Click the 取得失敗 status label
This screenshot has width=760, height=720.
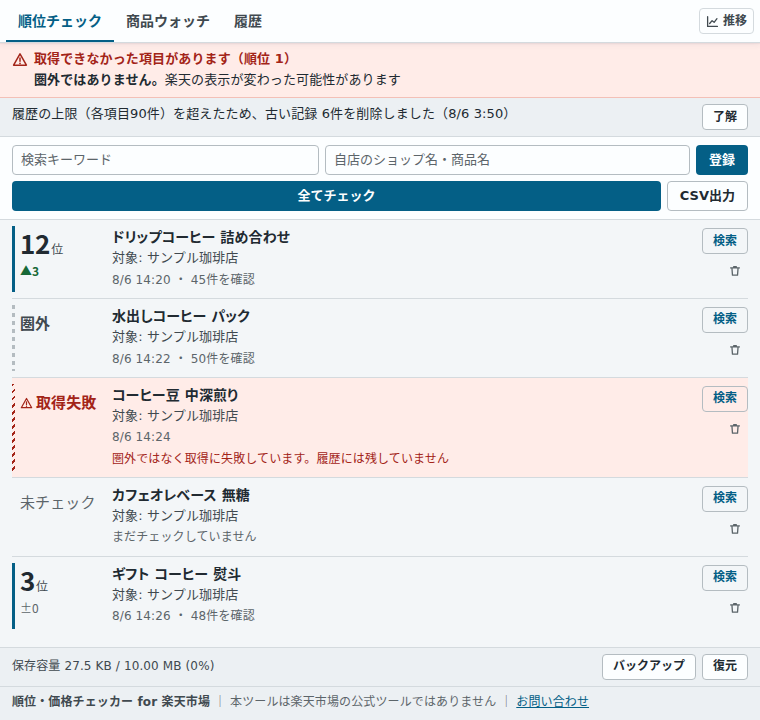tap(66, 403)
